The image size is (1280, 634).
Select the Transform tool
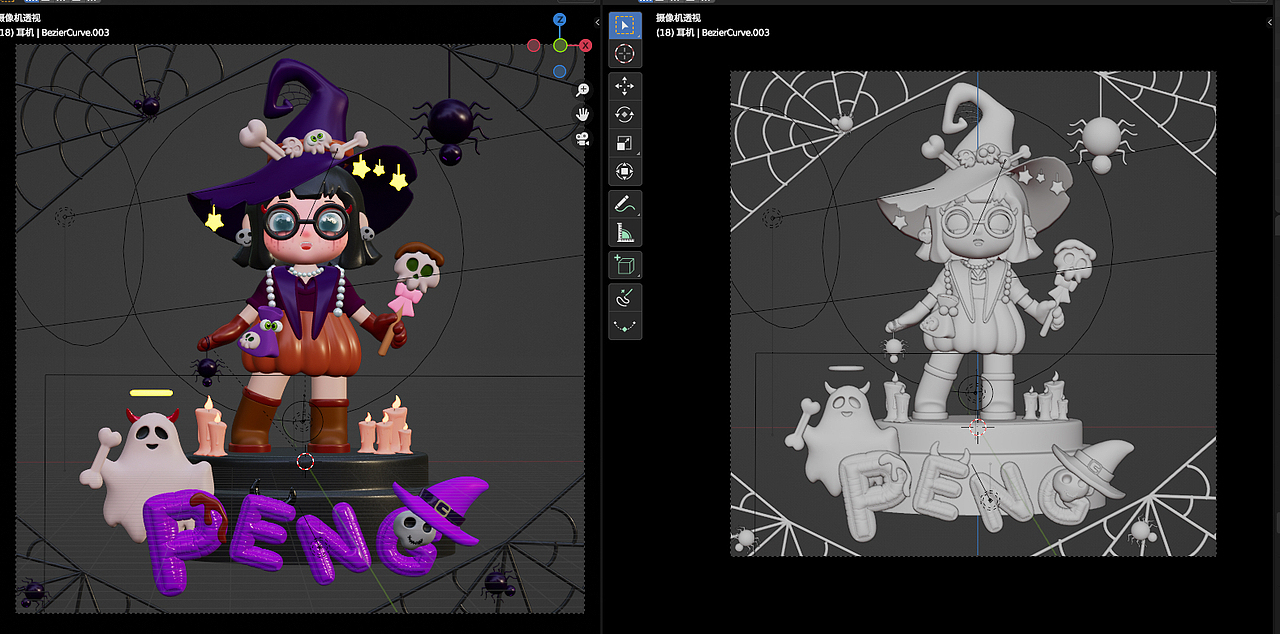[x=625, y=171]
